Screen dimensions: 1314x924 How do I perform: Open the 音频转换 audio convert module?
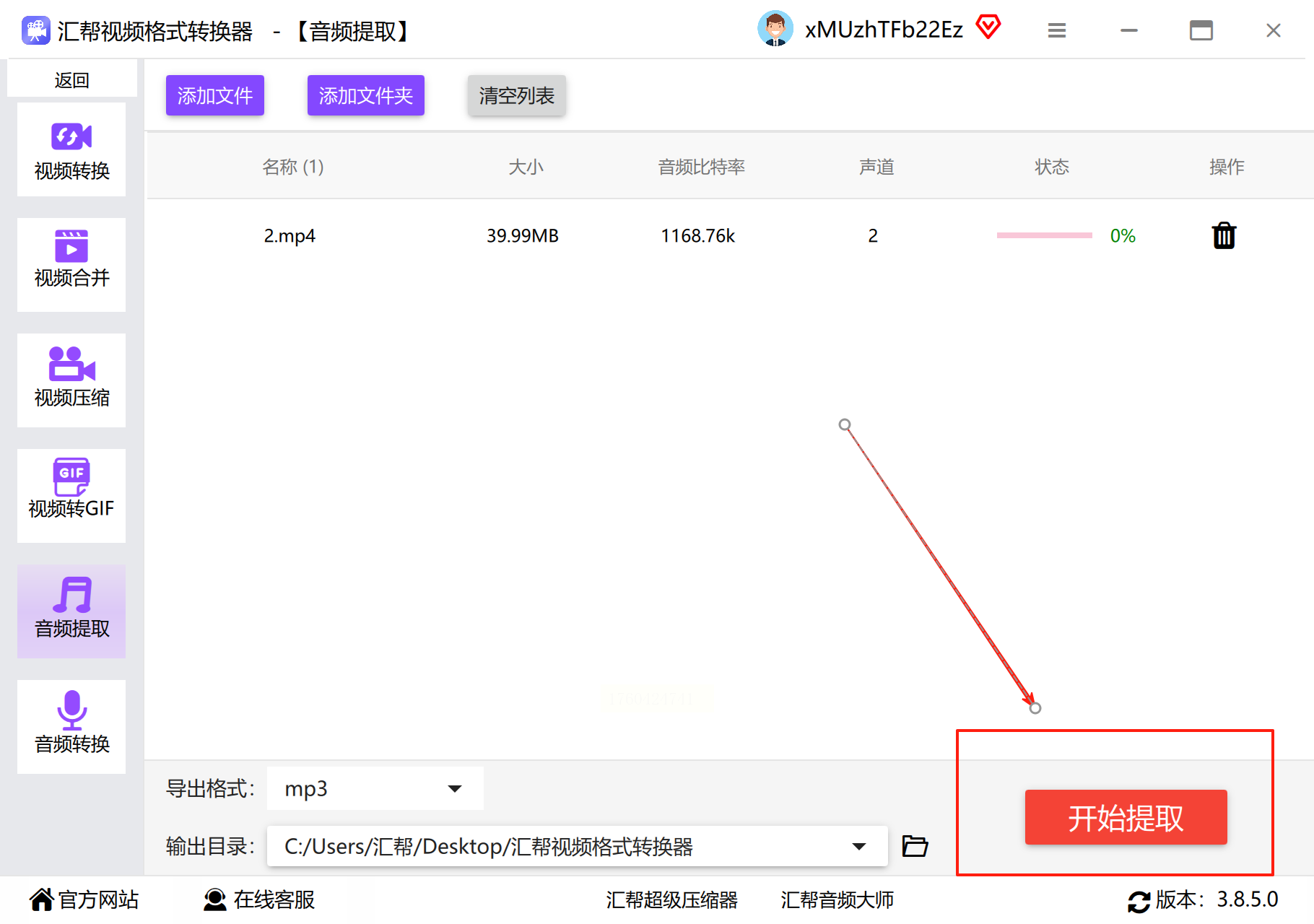71,727
